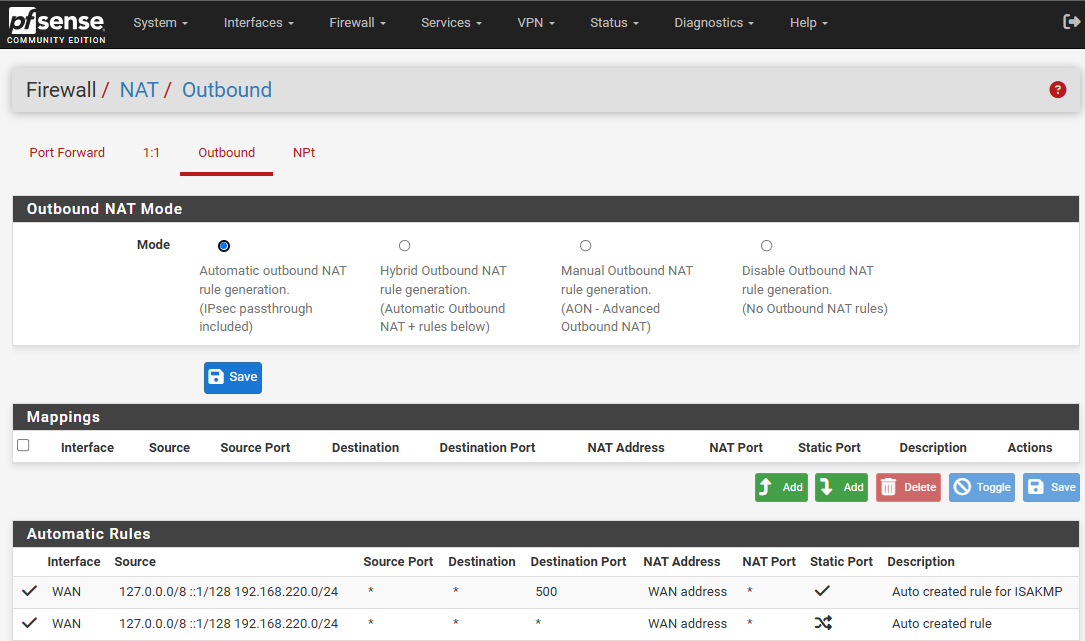This screenshot has width=1085, height=641.
Task: Click 'Auto created rule for ISAKMP' description
Action: pos(977,591)
